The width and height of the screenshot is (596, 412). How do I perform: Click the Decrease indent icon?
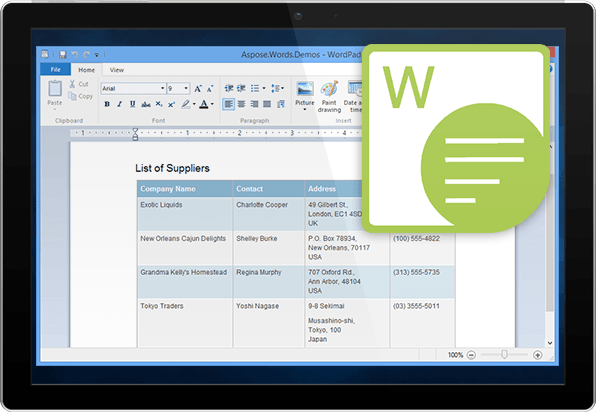228,88
